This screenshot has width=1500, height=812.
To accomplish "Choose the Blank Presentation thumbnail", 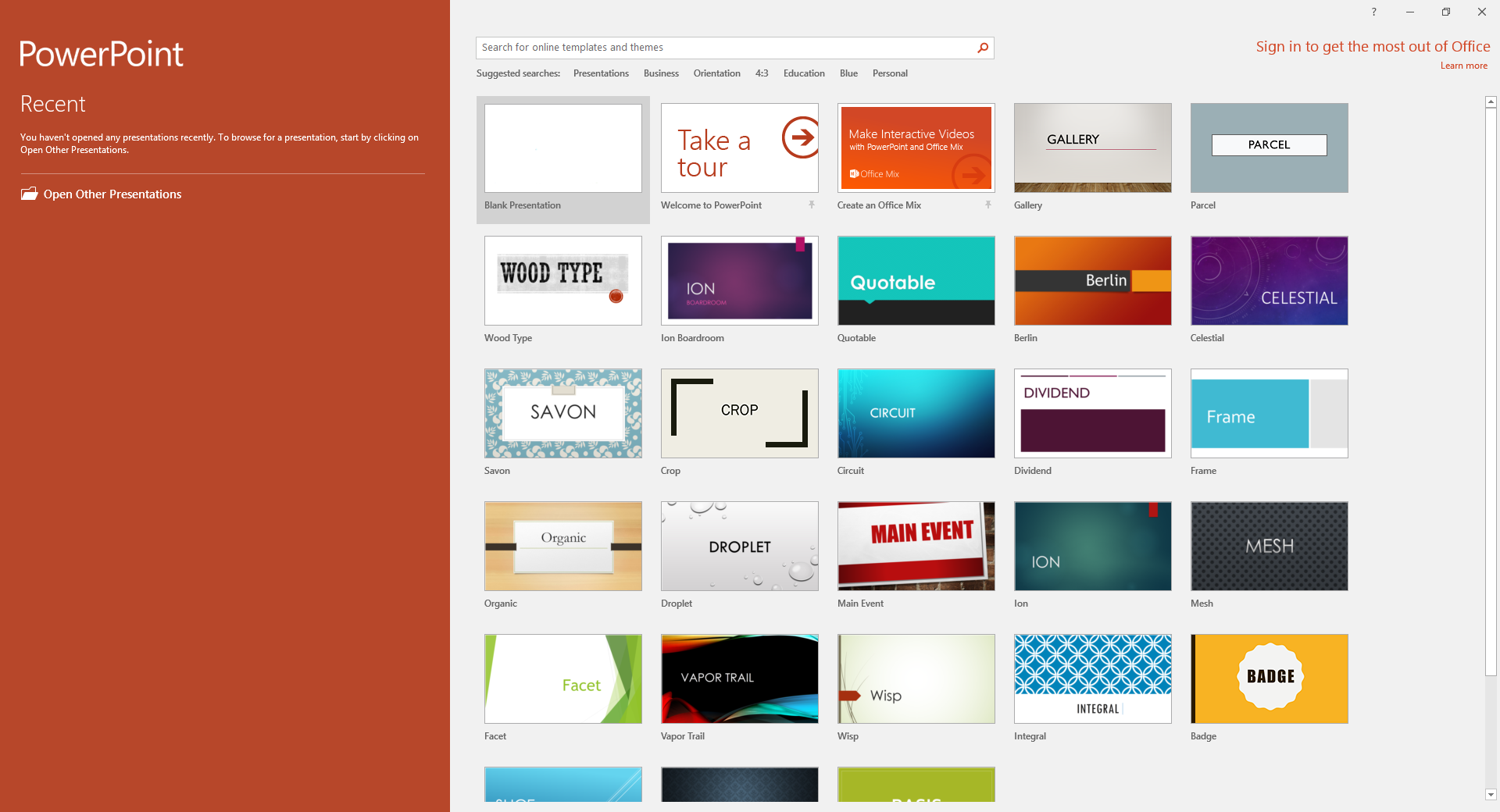I will coord(563,148).
